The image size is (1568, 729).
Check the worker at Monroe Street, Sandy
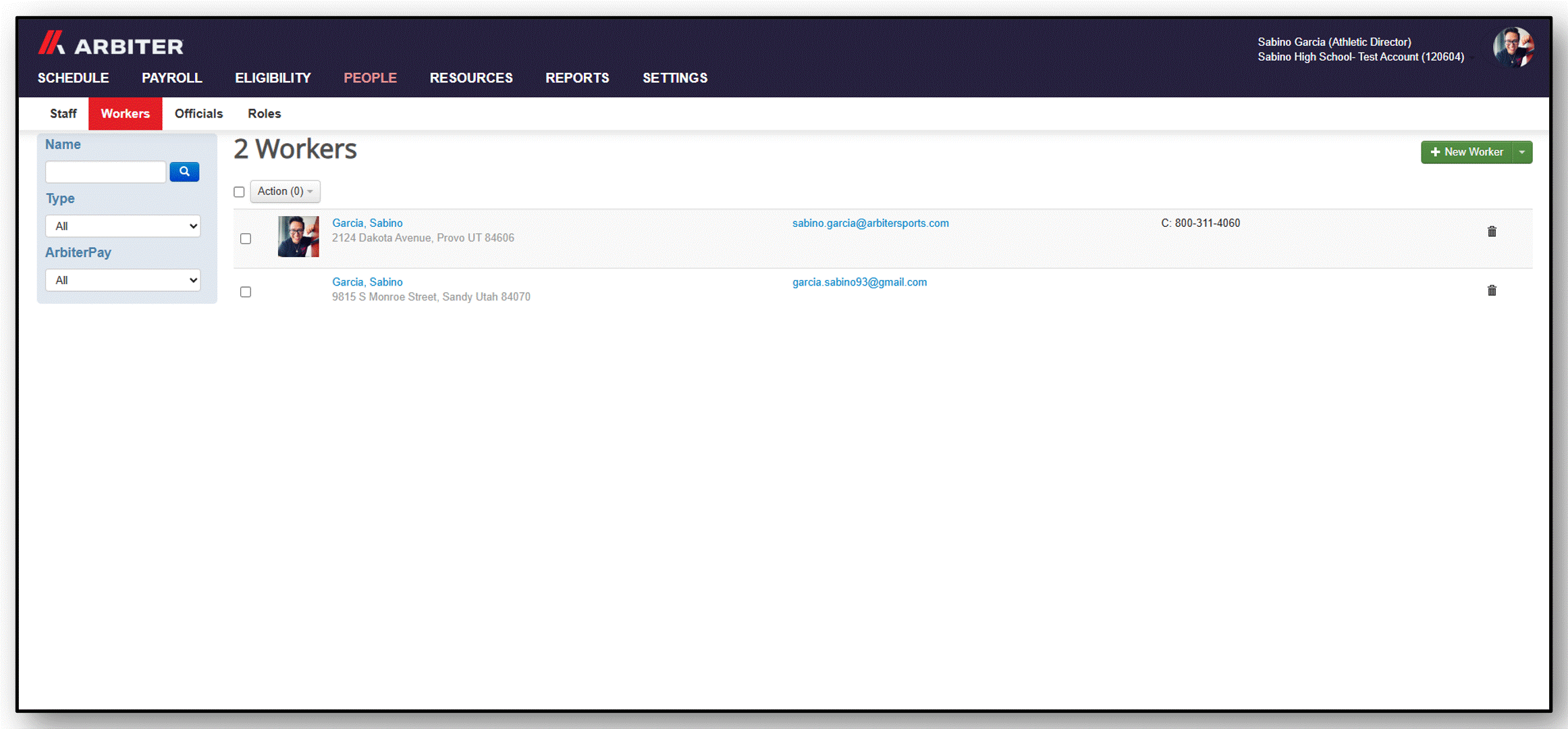point(246,292)
